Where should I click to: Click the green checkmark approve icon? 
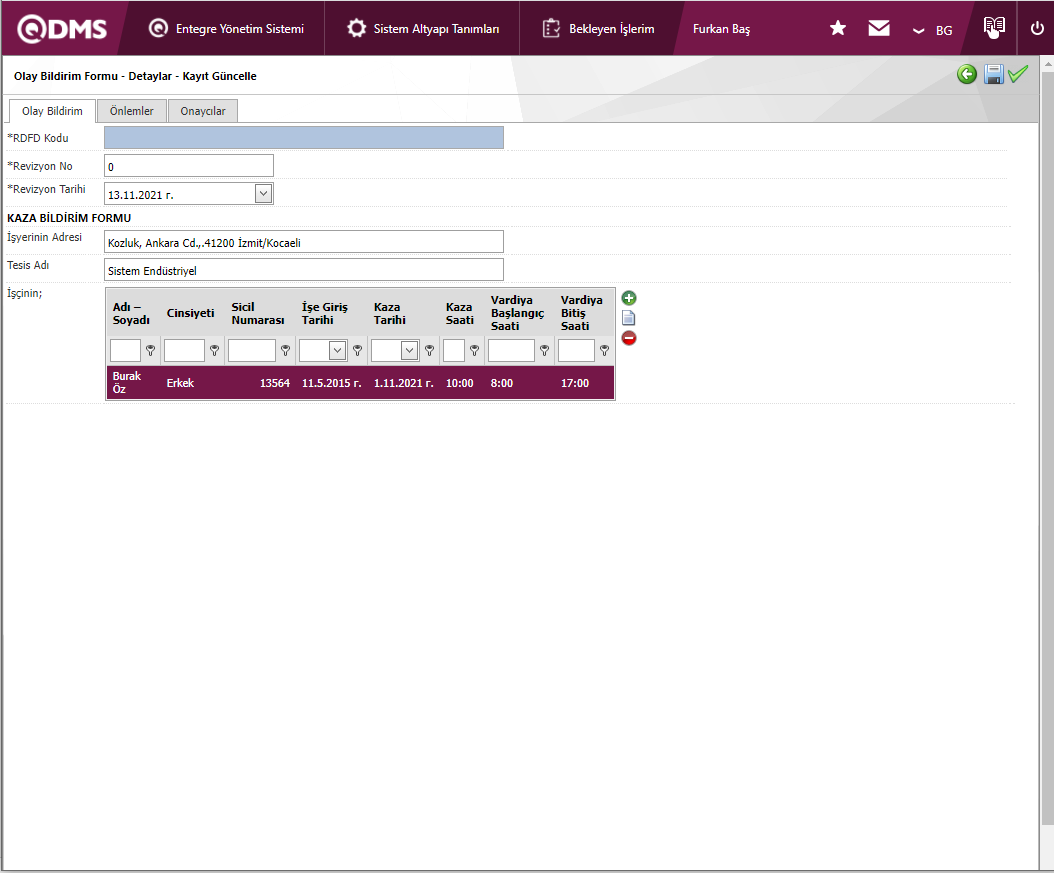(x=1018, y=73)
